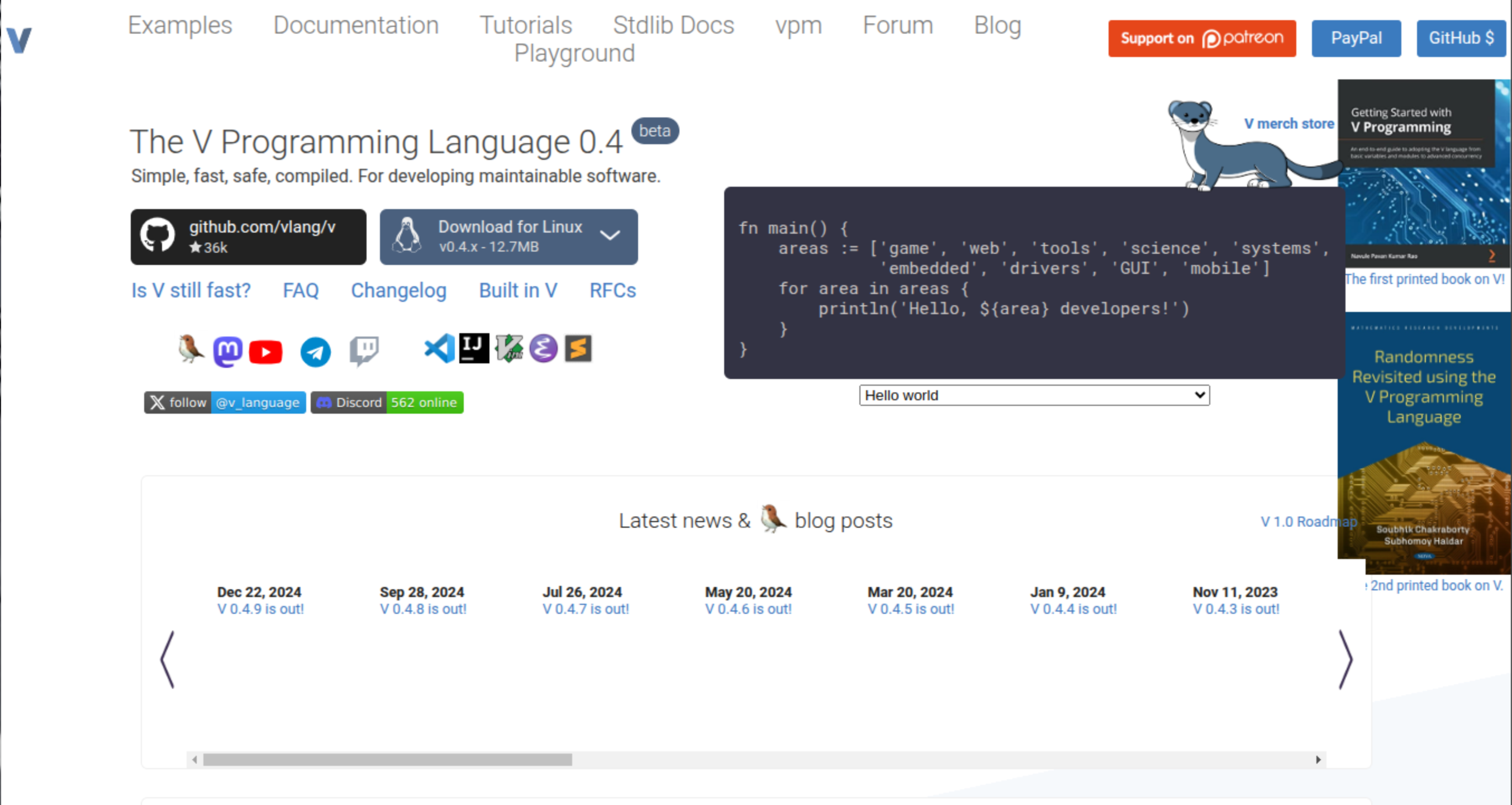Click the bird icon in social row
Viewport: 1512px width, 805px height.
point(190,349)
